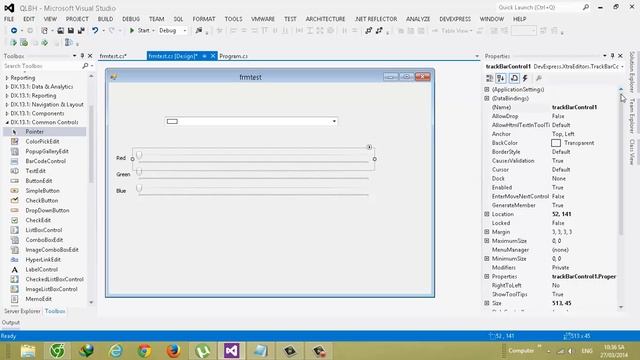The height and width of the screenshot is (360, 640).
Task: Open the BUILD menu
Action: [x=105, y=19]
